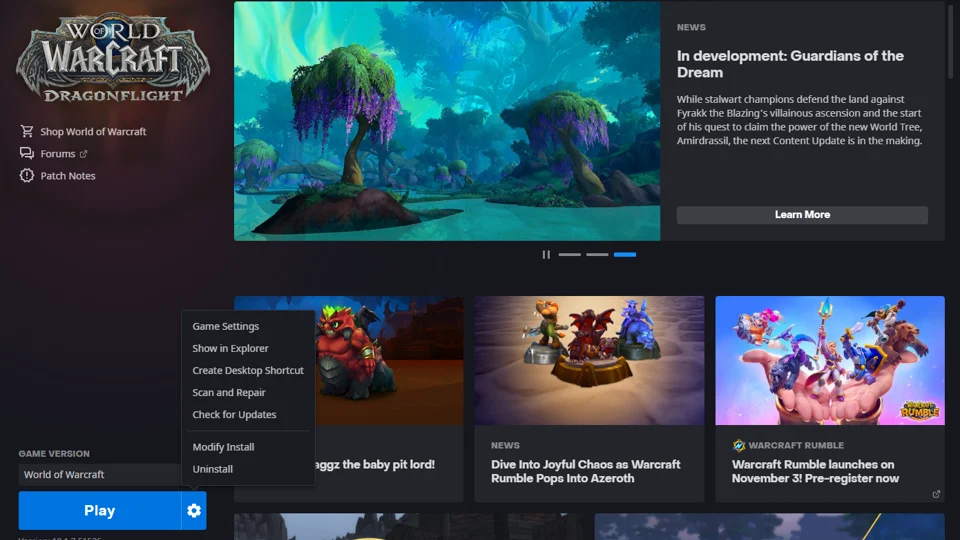Click the WARCRAFT RUMBLE category label
The height and width of the screenshot is (540, 960).
tap(796, 445)
